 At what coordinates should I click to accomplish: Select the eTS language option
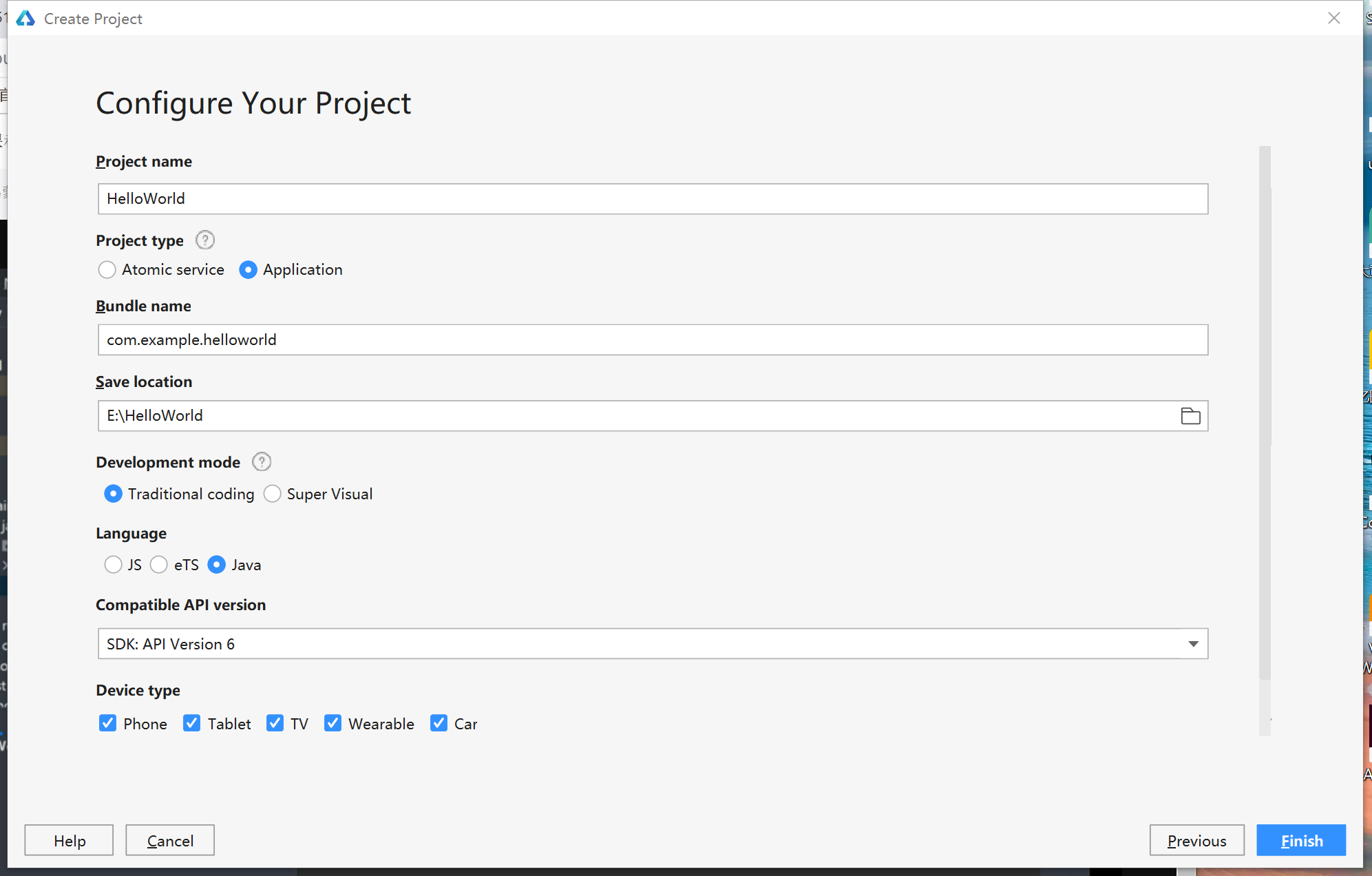[x=161, y=565]
